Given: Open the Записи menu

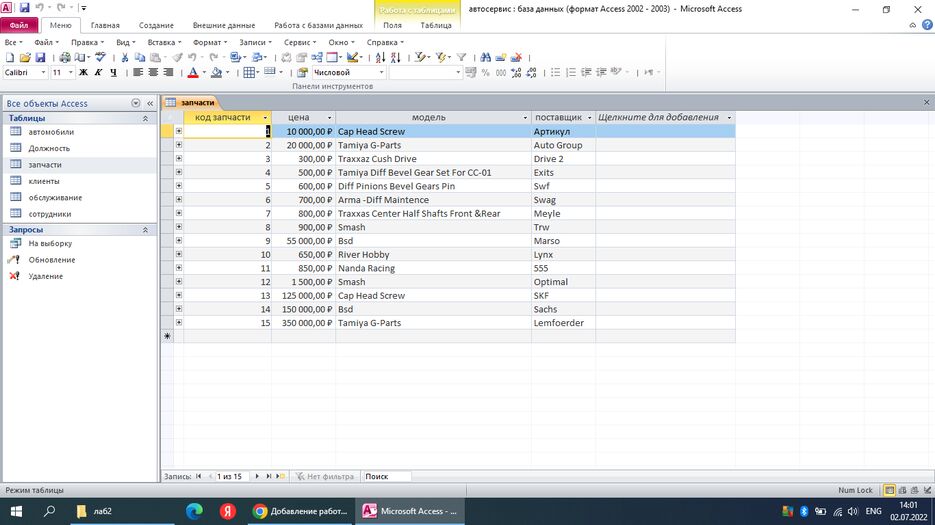Looking at the screenshot, I should coord(255,42).
